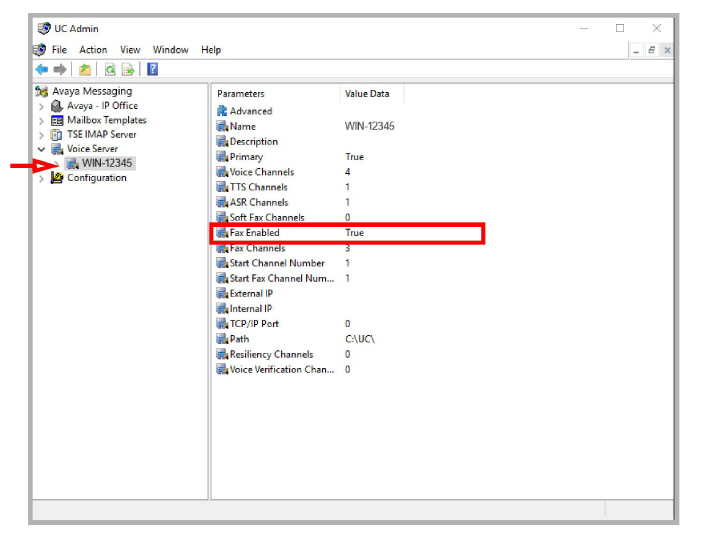Click the Refresh toolbar icon
The width and height of the screenshot is (707, 539).
(x=110, y=69)
